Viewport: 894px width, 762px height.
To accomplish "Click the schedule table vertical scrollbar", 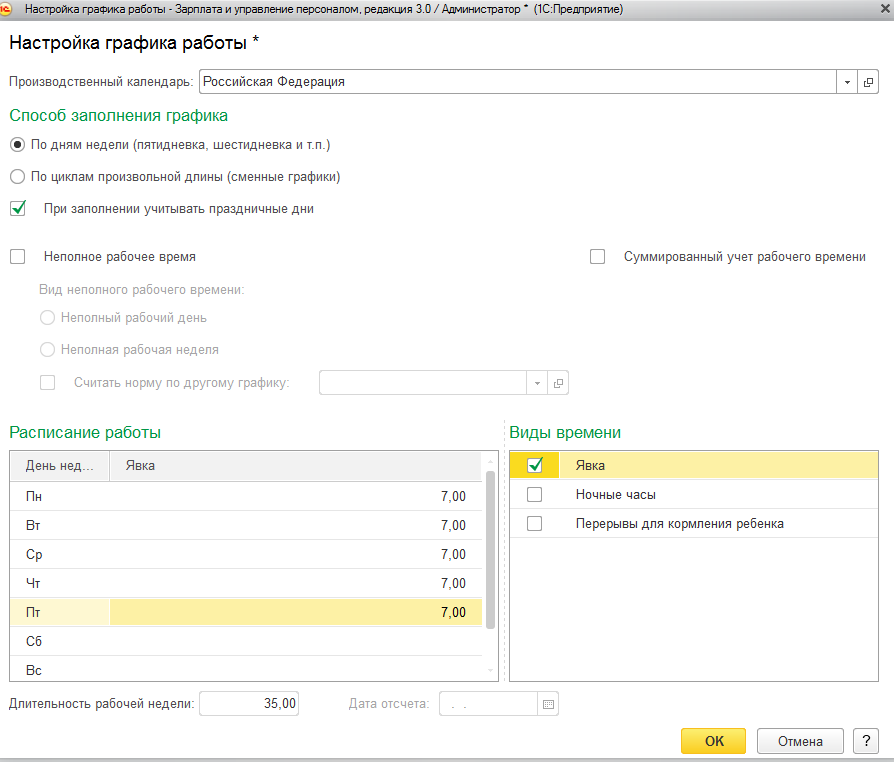I will point(490,550).
